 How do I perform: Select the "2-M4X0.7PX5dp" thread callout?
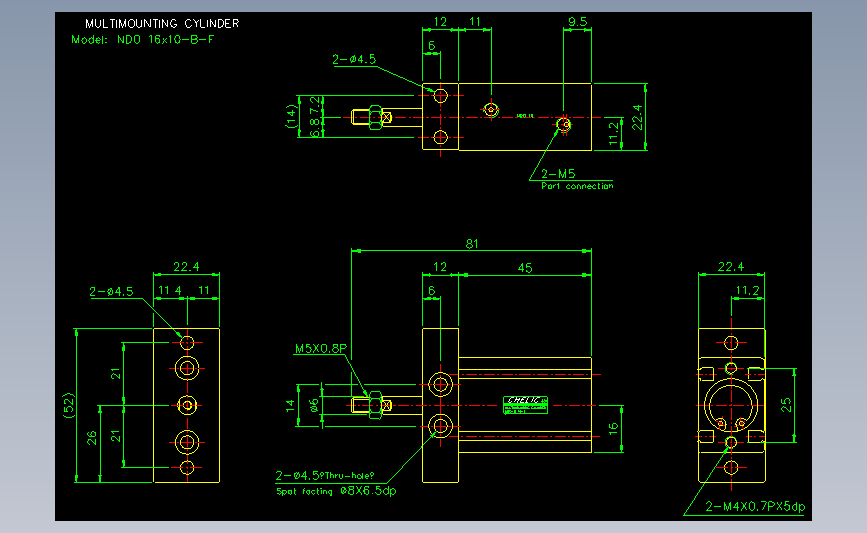click(x=755, y=506)
